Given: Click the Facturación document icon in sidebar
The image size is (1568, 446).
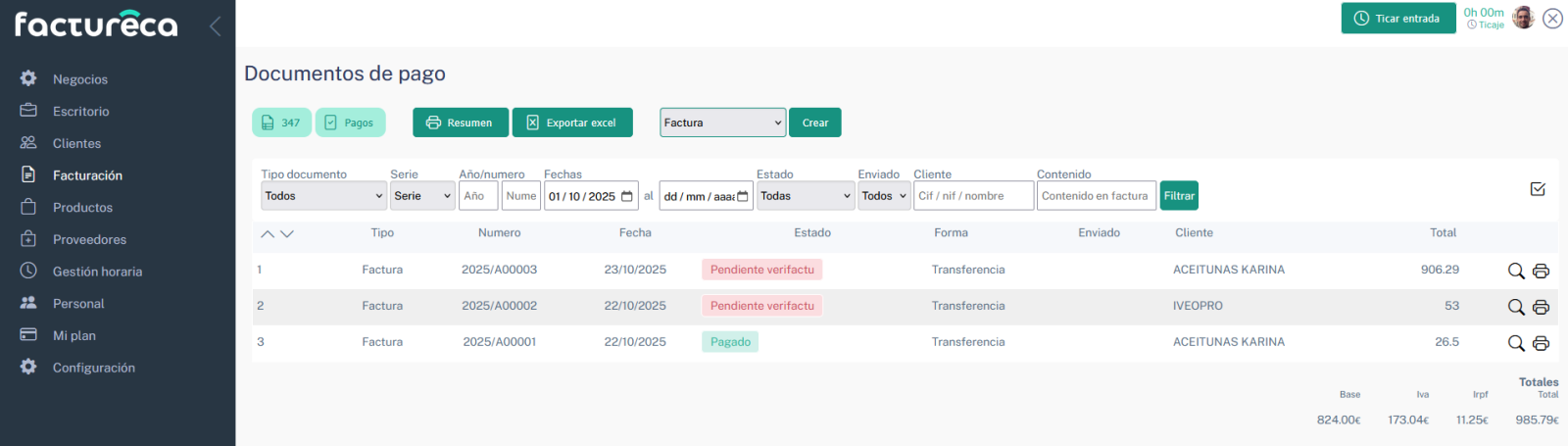Looking at the screenshot, I should point(28,174).
